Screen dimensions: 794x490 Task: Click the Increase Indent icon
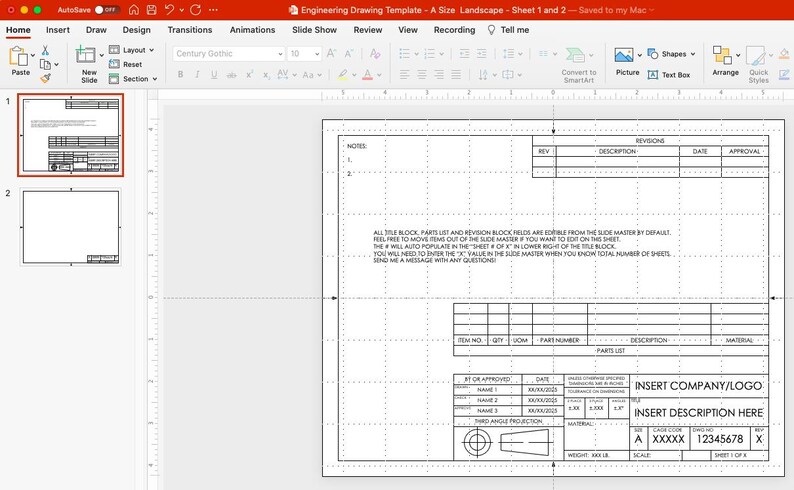click(x=482, y=53)
